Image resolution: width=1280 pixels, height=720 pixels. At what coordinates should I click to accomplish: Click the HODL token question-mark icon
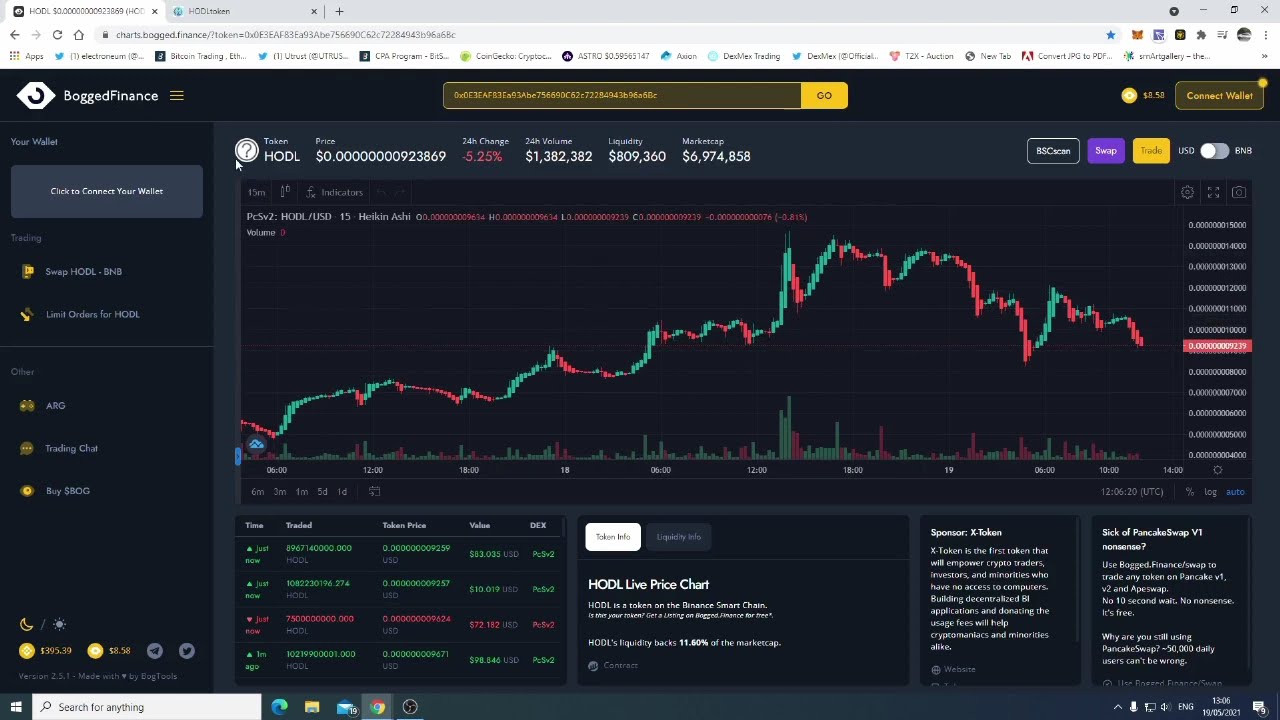[x=246, y=151]
